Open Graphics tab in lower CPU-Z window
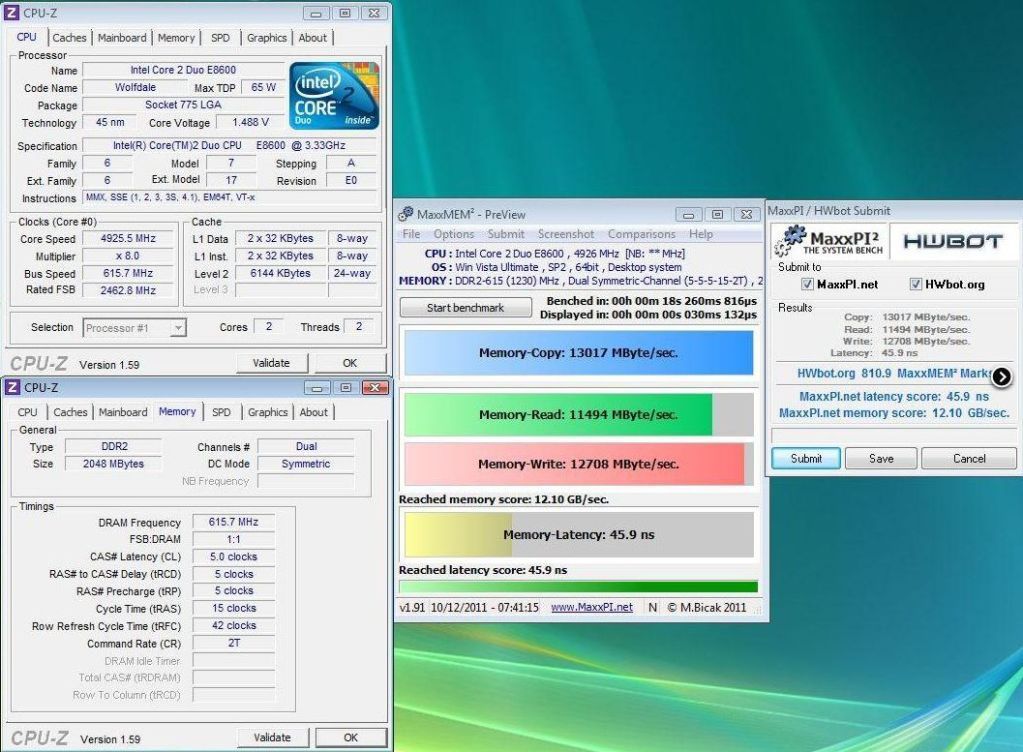 [267, 412]
